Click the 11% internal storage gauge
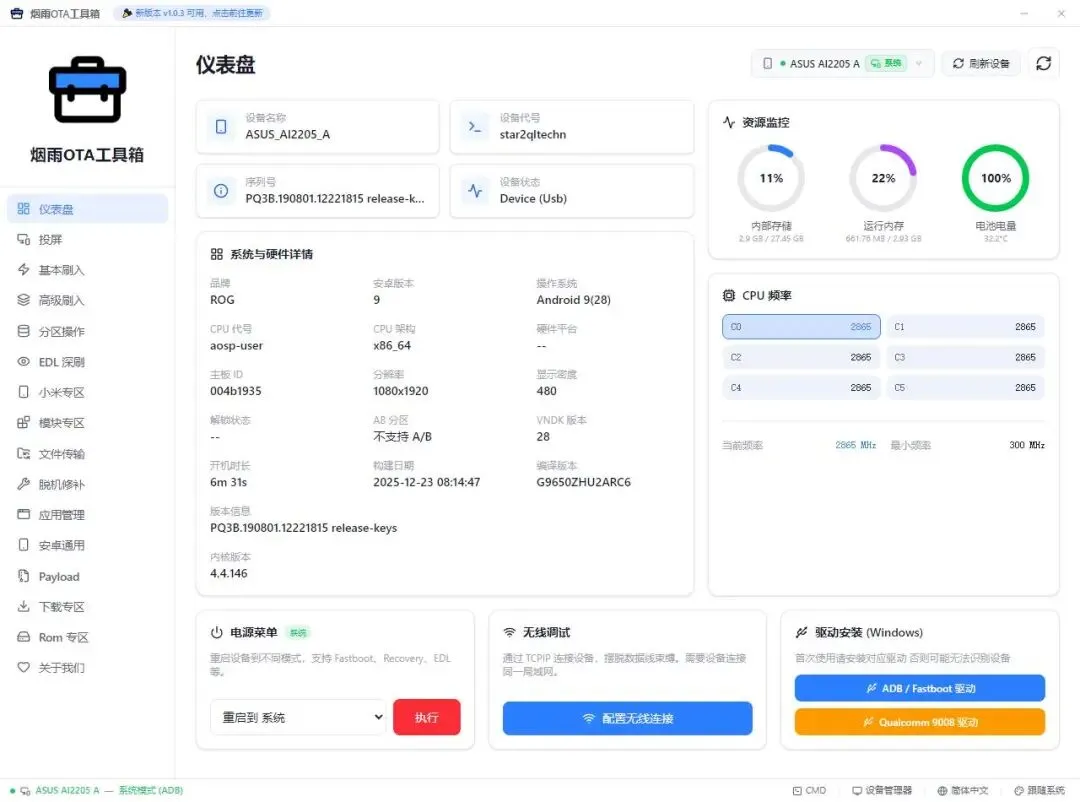The width and height of the screenshot is (1080, 802). click(x=771, y=178)
